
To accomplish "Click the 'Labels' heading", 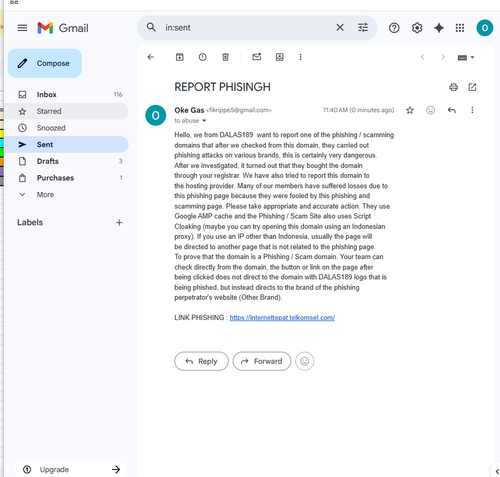I will (x=30, y=223).
